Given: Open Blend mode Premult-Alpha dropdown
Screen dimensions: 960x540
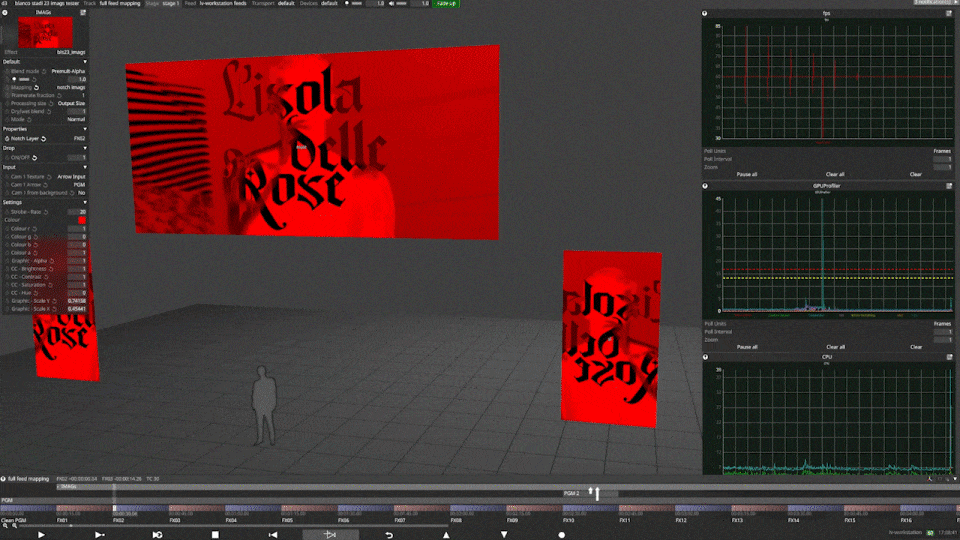Looking at the screenshot, I should pyautogui.click(x=68, y=71).
